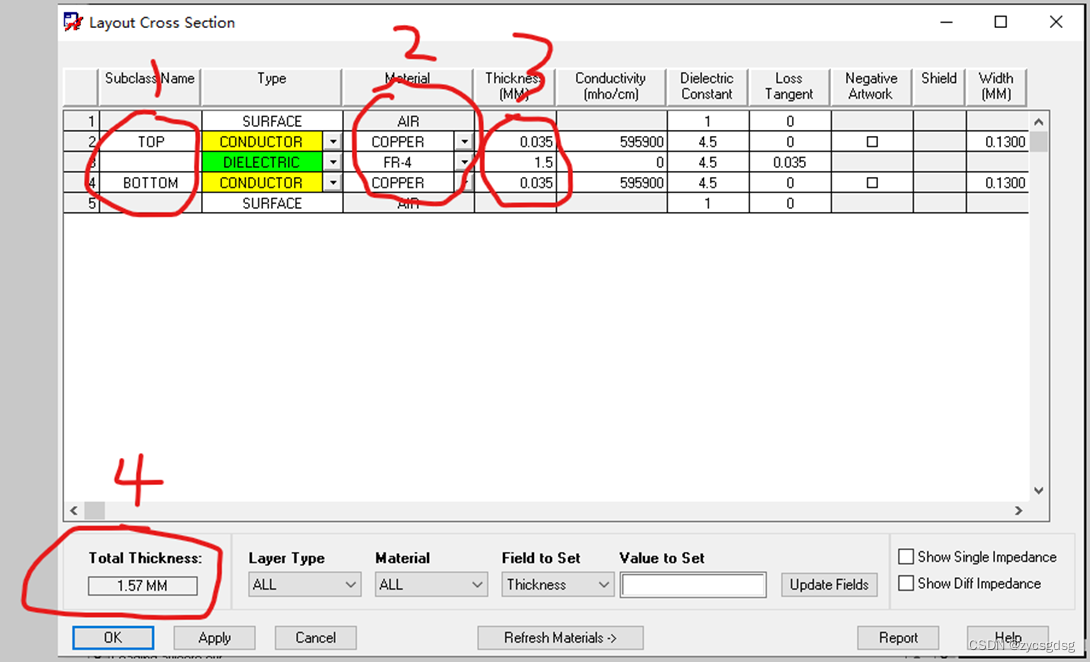Click the Apply button
1090x662 pixels.
[x=214, y=638]
